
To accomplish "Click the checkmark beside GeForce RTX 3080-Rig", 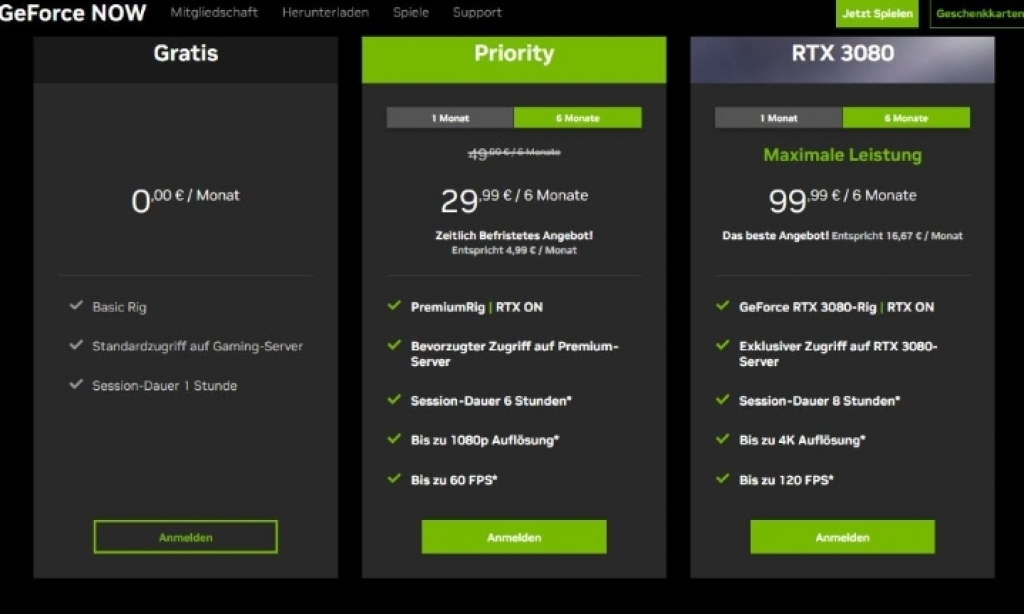I will (722, 306).
